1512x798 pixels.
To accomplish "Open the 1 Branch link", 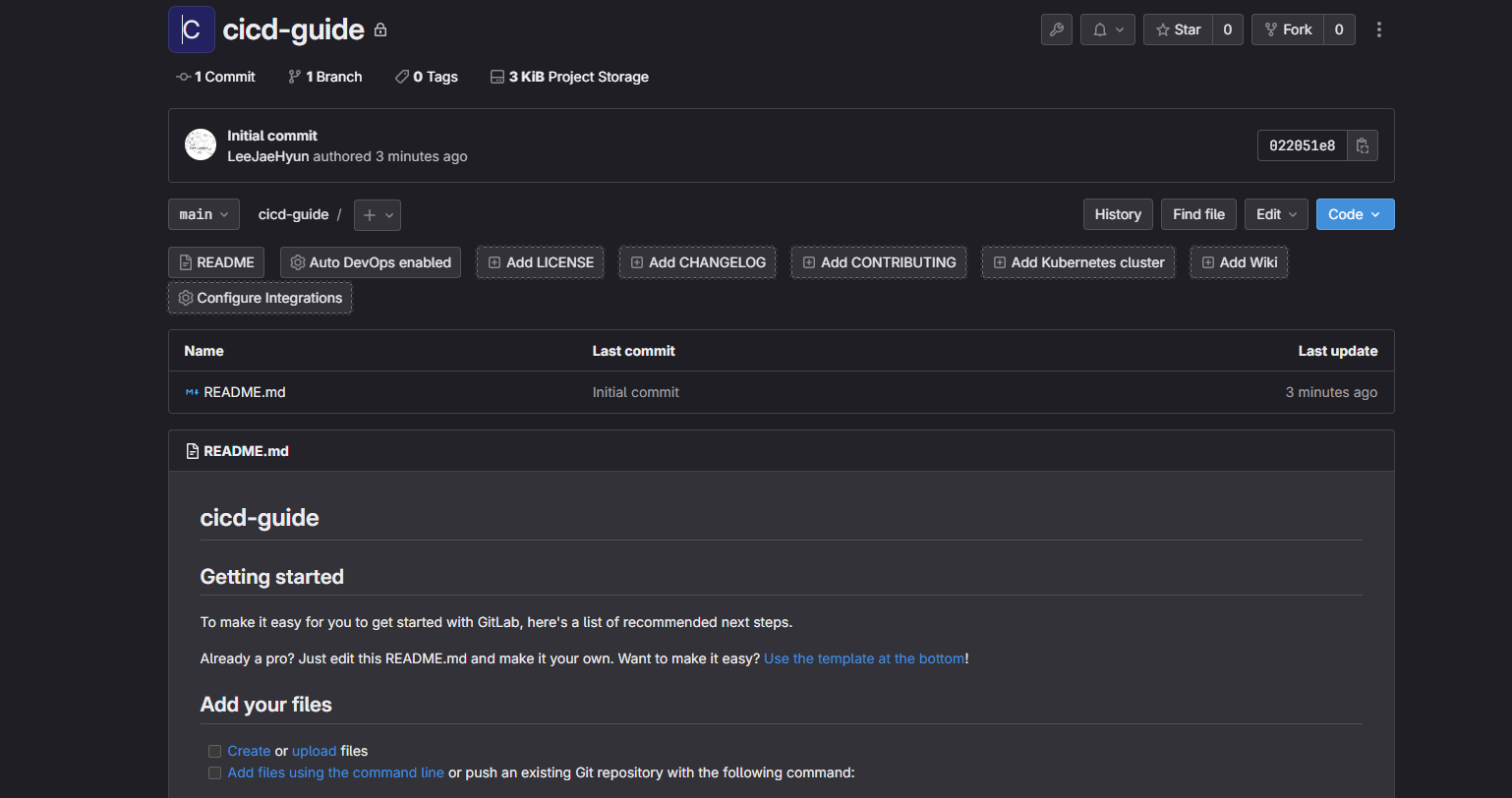I will click(x=325, y=77).
